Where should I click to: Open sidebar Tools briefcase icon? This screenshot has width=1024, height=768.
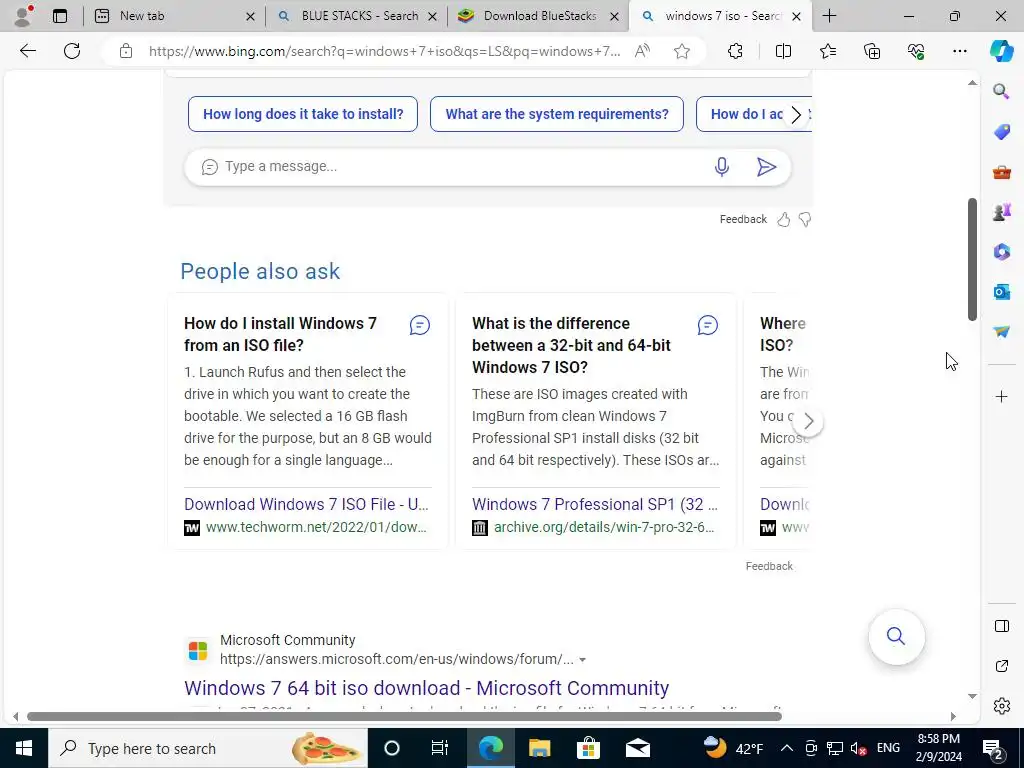pyautogui.click(x=1001, y=172)
